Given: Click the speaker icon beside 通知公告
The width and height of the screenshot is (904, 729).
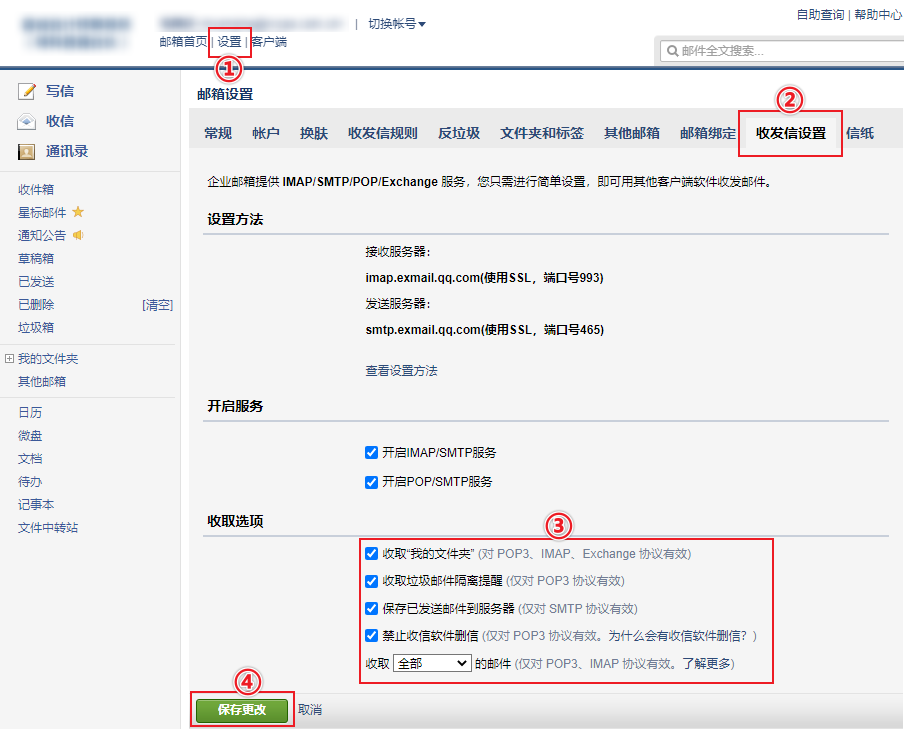Looking at the screenshot, I should click(78, 236).
